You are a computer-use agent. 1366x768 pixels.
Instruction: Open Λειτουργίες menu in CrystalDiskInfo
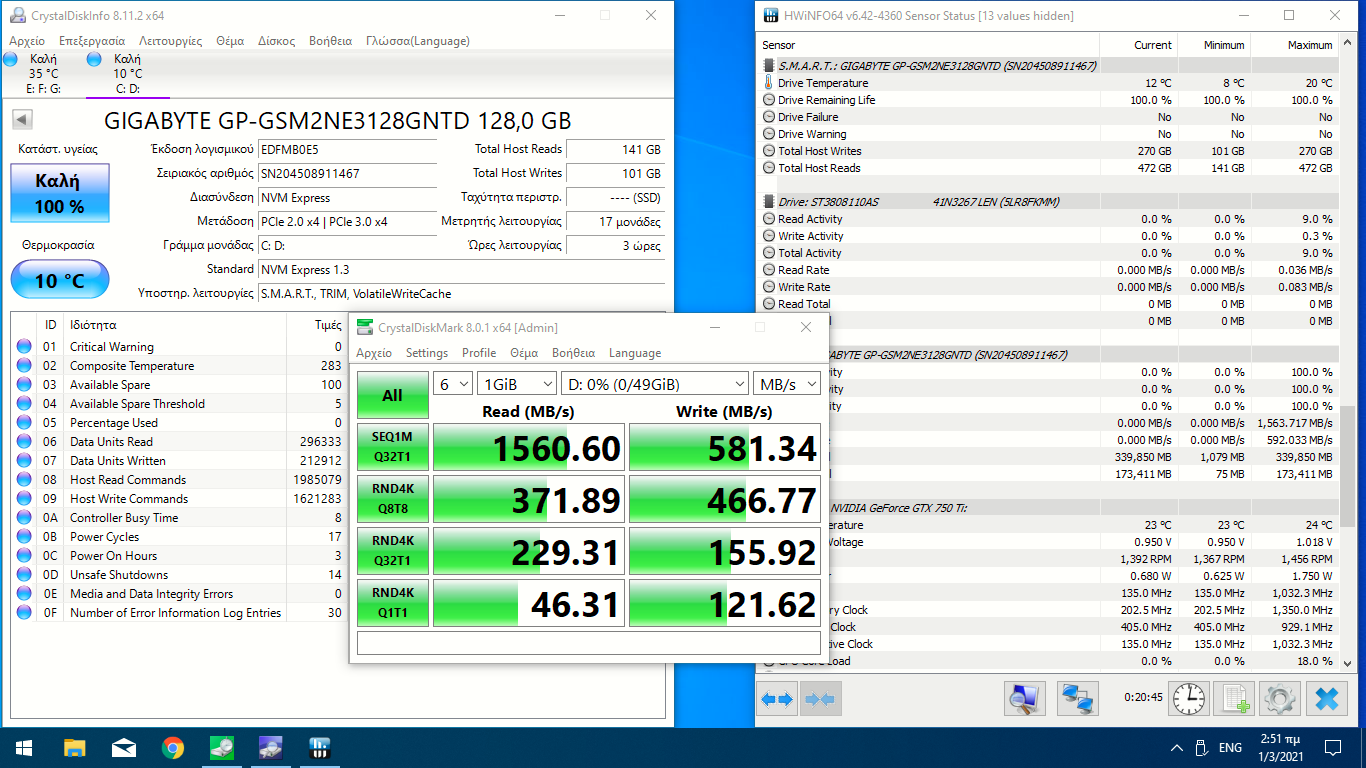(171, 41)
